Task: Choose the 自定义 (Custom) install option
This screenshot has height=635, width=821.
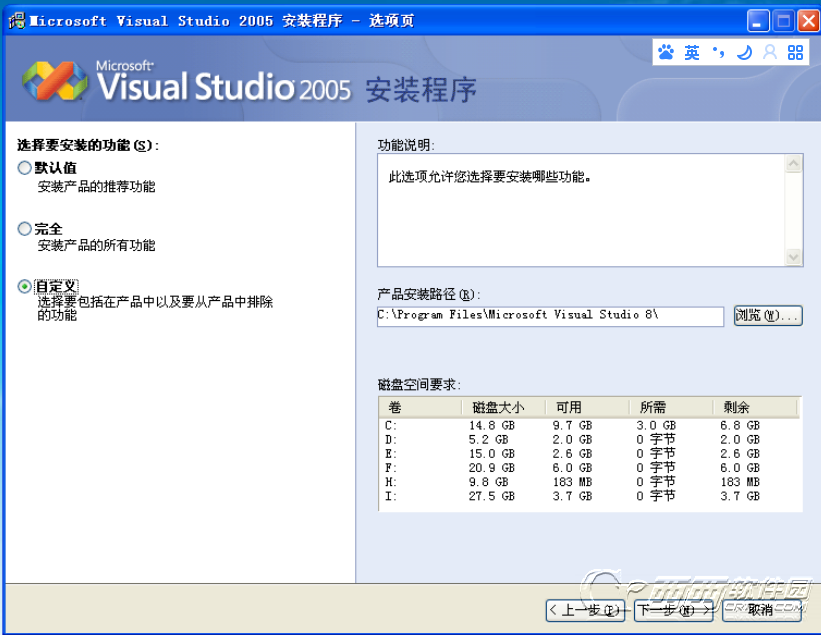Action: [25, 286]
